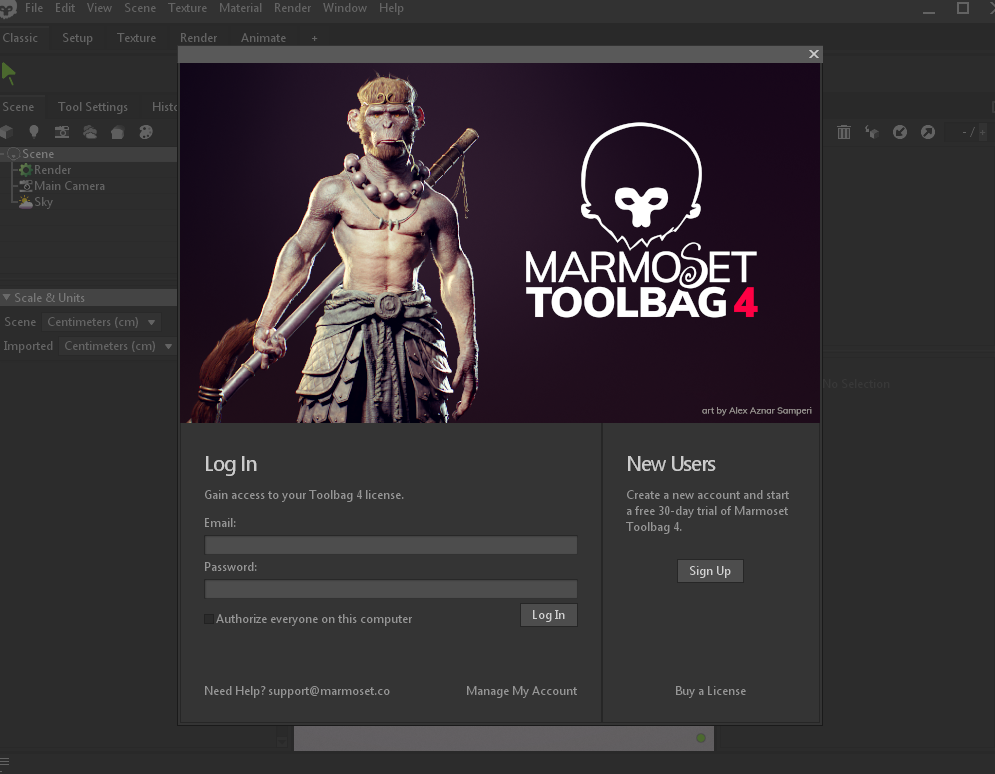Click the Main Camera object icon
This screenshot has width=995, height=774.
25,186
